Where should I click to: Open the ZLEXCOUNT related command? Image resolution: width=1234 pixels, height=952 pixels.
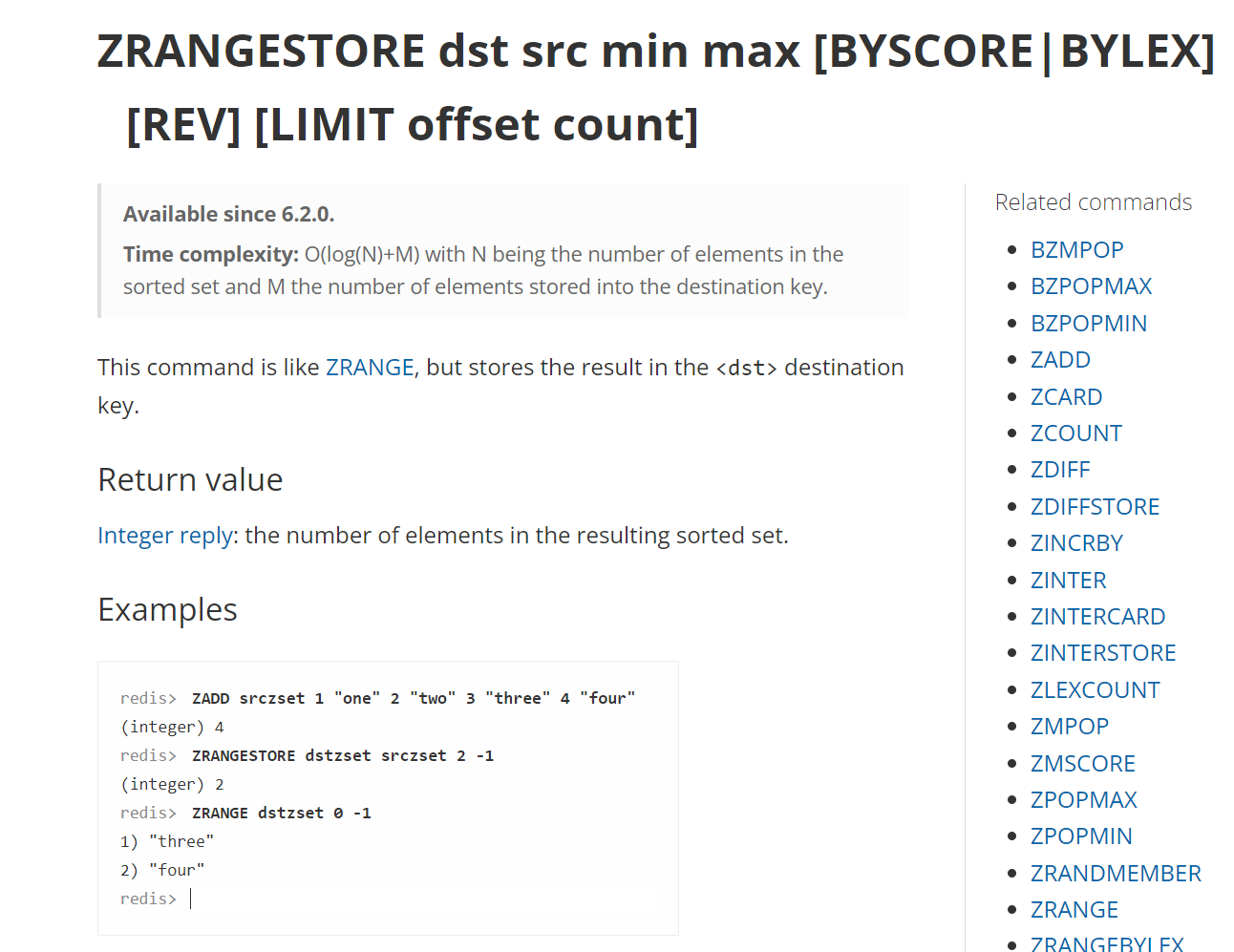[1095, 689]
